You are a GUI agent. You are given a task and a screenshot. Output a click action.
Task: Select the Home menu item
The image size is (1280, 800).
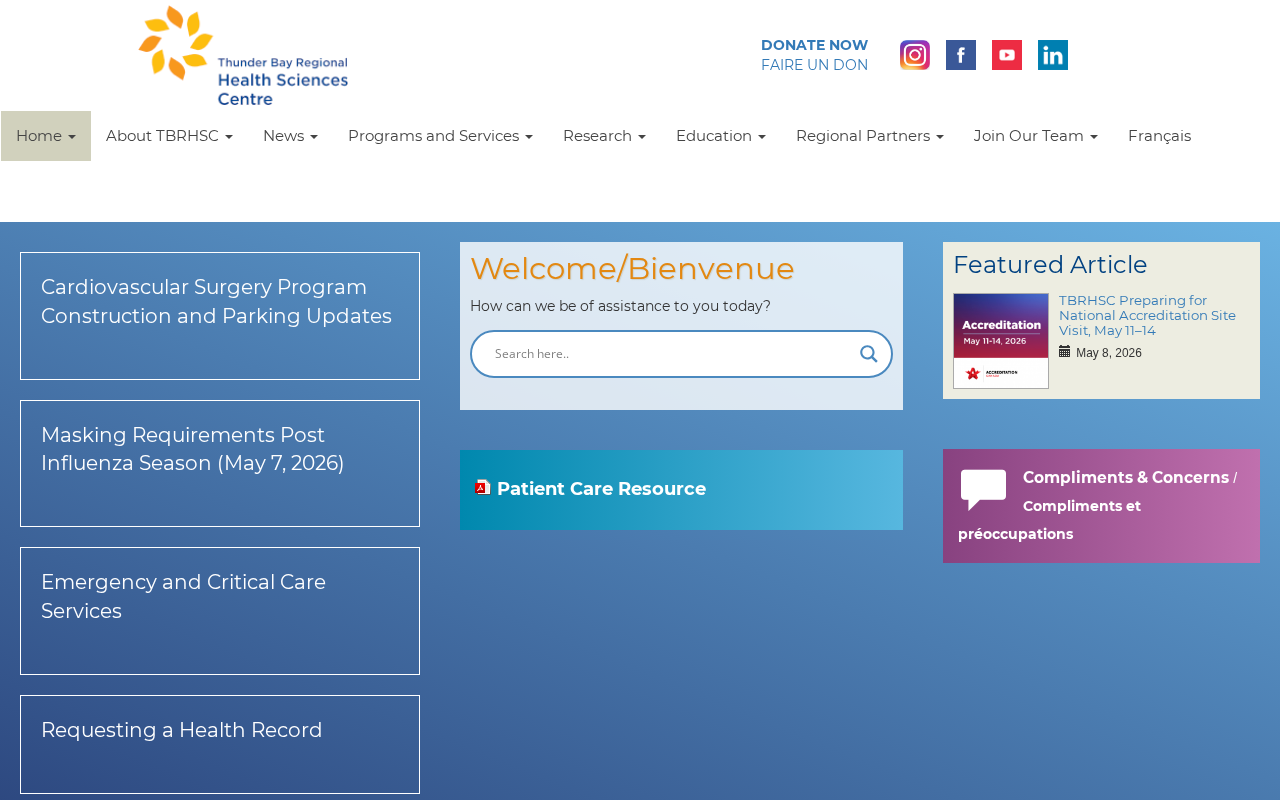coord(46,136)
